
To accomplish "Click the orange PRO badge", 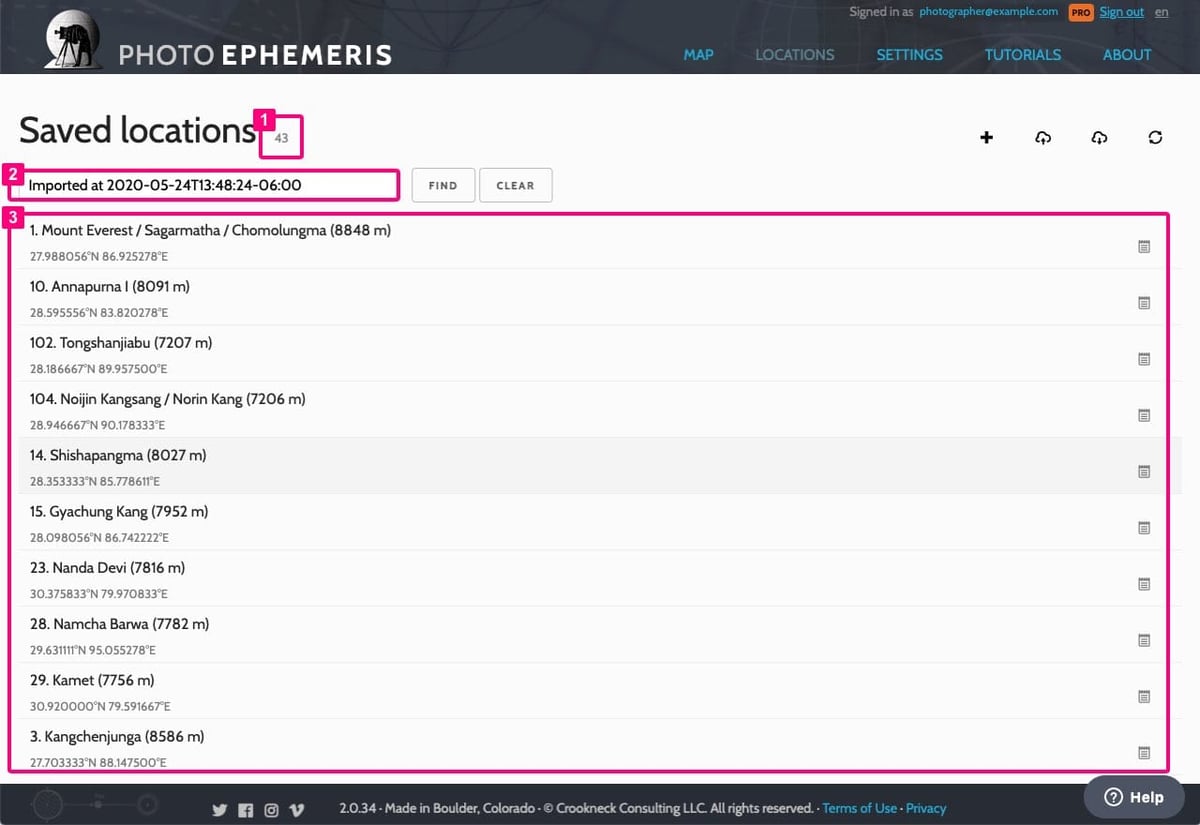I will pyautogui.click(x=1080, y=13).
